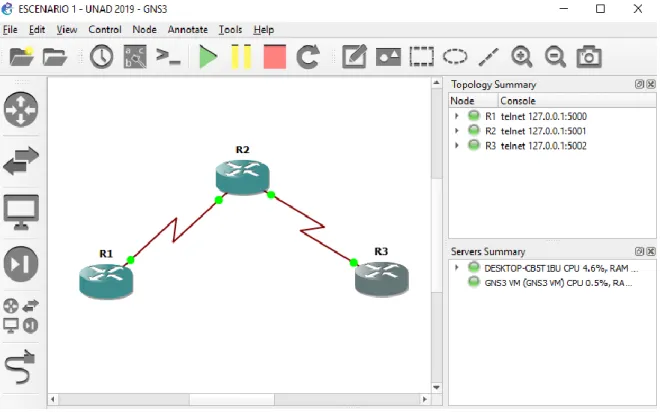Image resolution: width=660 pixels, height=412 pixels.
Task: Close the Servers Summary panel
Action: point(651,251)
